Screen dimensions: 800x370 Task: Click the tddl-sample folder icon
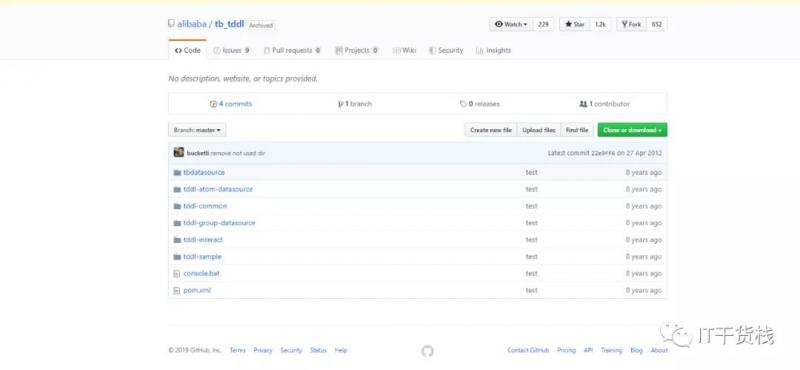pos(177,257)
